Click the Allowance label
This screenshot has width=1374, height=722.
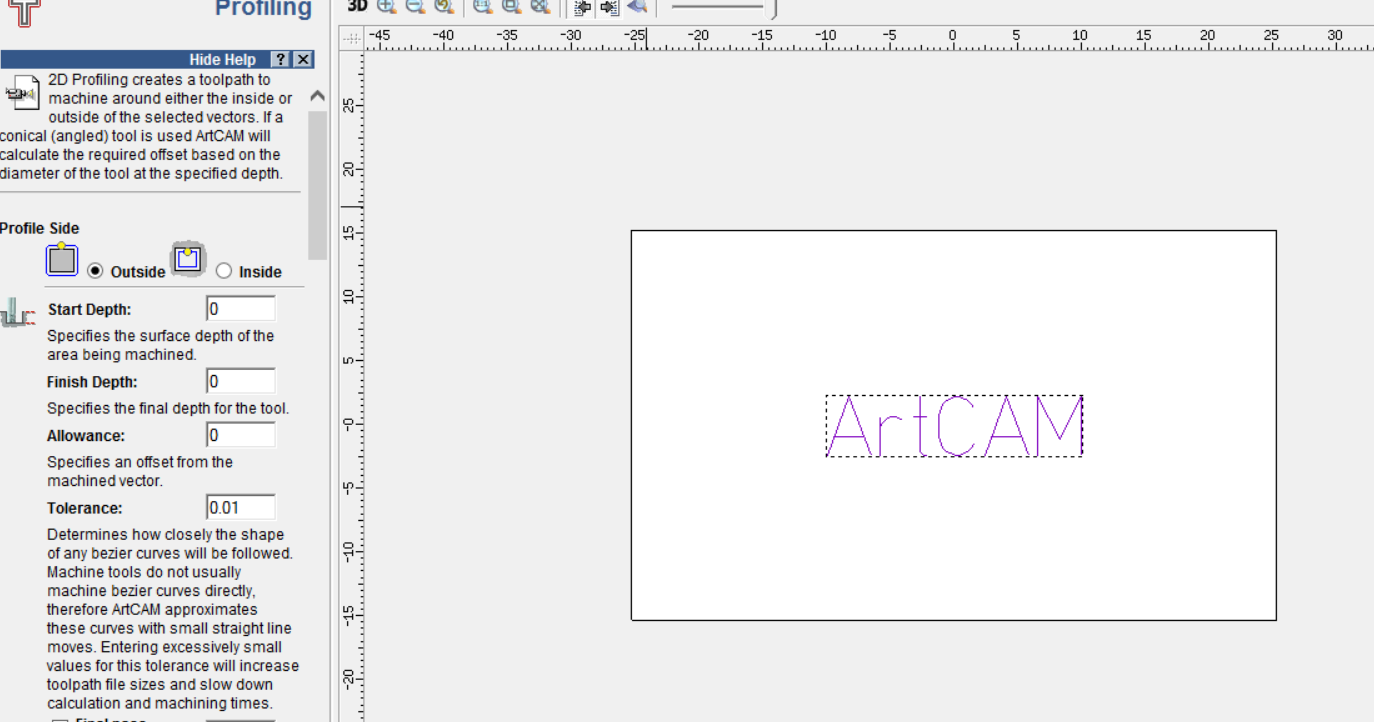(x=86, y=436)
